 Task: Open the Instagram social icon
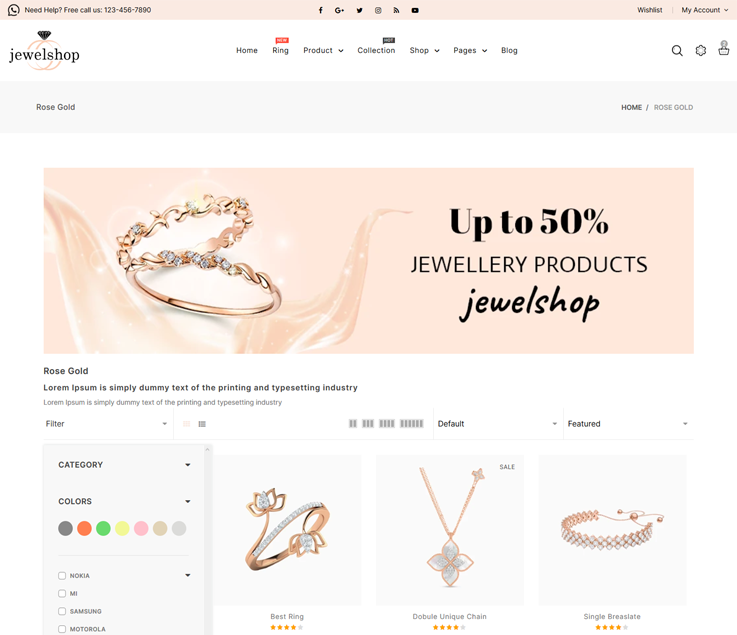point(378,10)
